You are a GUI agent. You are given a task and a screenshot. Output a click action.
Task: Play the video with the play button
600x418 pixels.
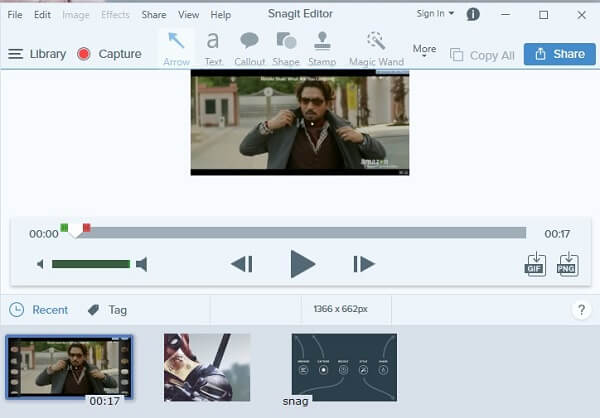click(302, 264)
